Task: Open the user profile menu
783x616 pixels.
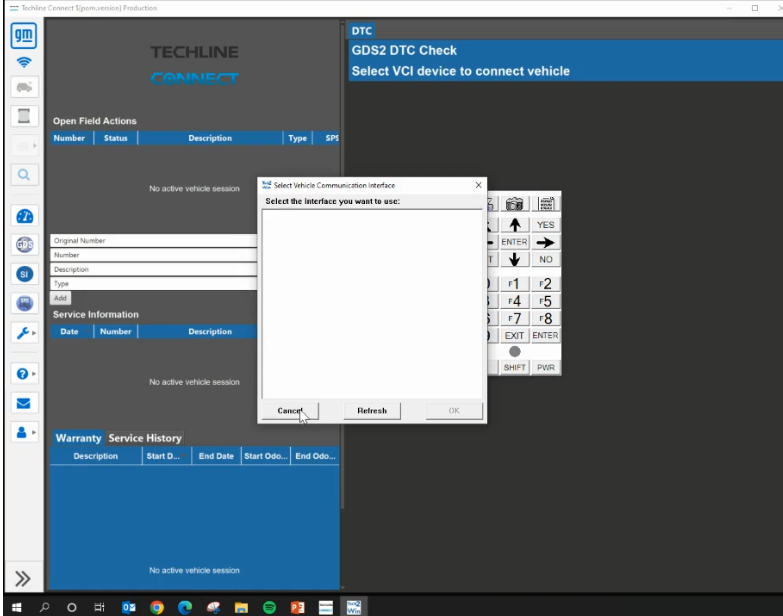Action: [24, 432]
